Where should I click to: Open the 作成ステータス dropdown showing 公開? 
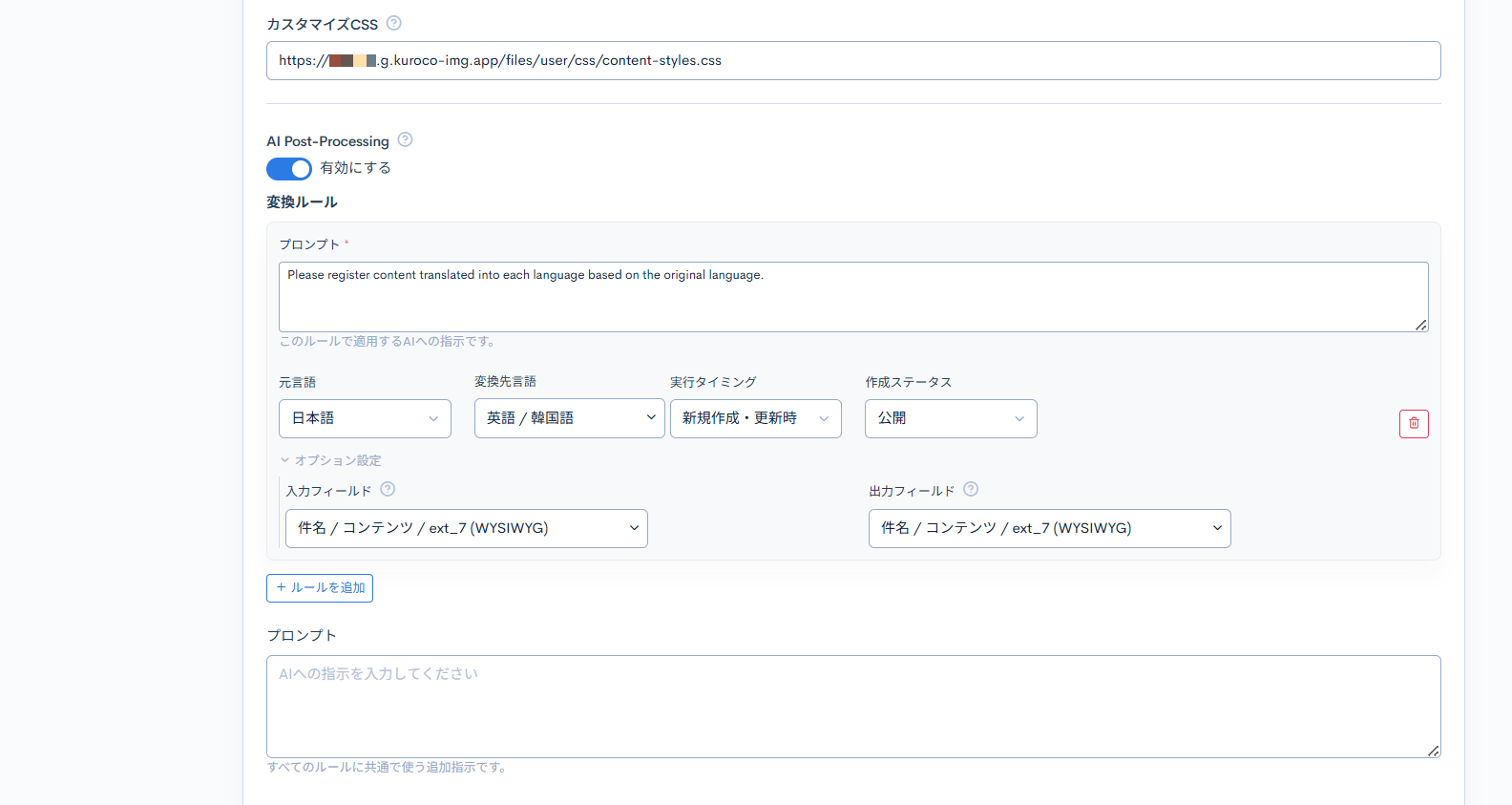pyautogui.click(x=951, y=418)
